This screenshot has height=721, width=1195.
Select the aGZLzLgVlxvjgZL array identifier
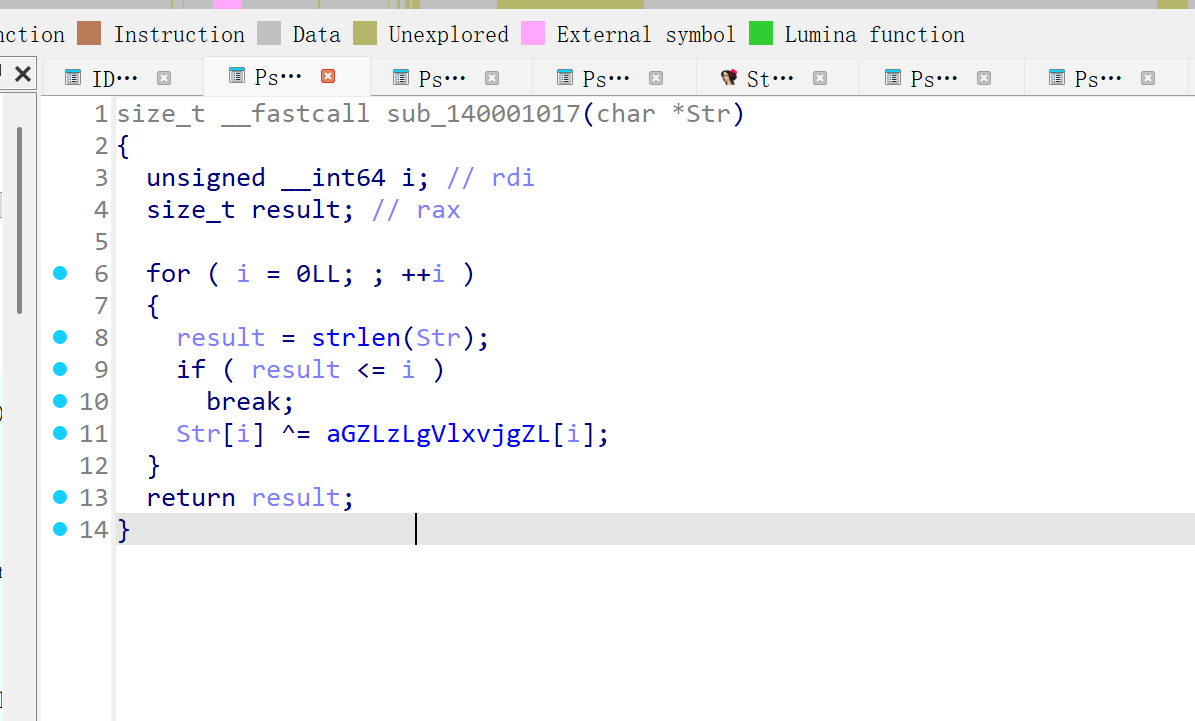point(438,434)
